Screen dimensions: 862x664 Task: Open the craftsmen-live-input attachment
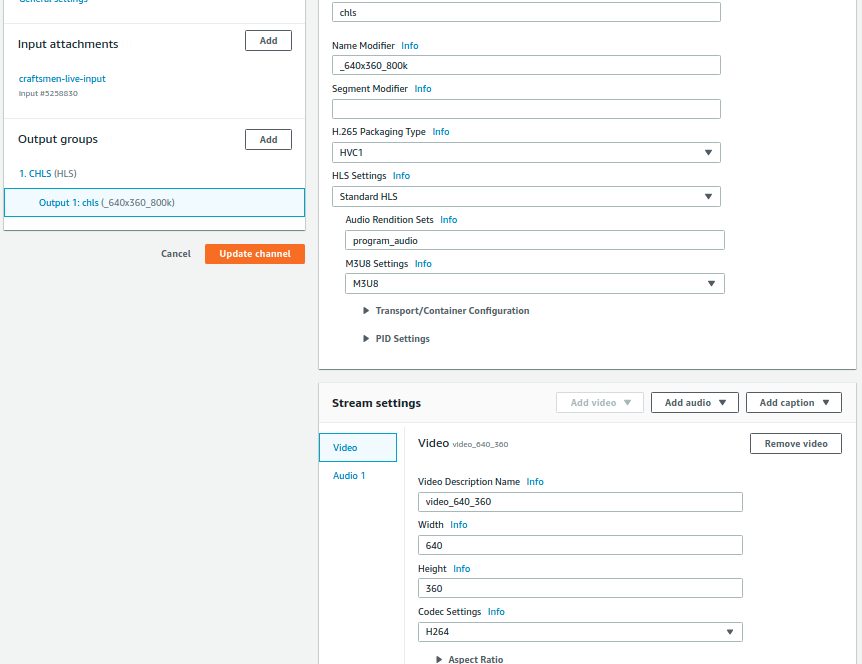(x=62, y=79)
